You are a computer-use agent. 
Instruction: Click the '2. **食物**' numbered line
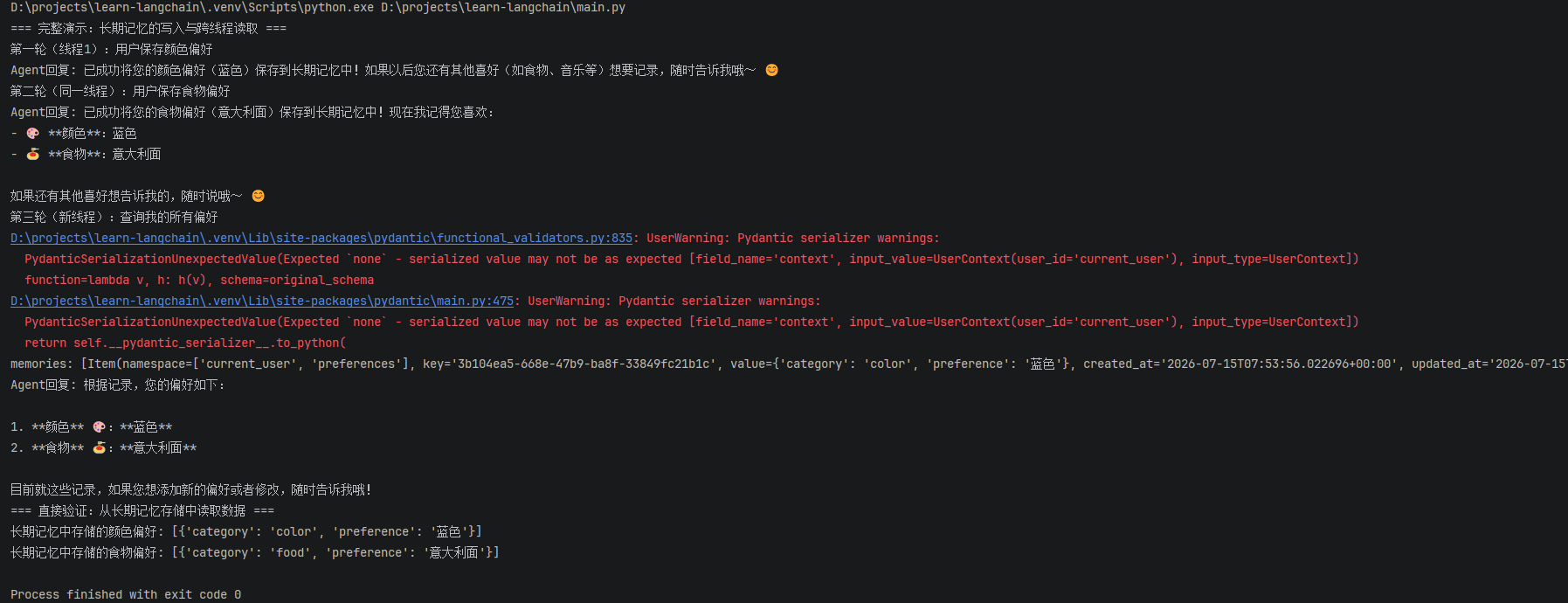[x=104, y=447]
